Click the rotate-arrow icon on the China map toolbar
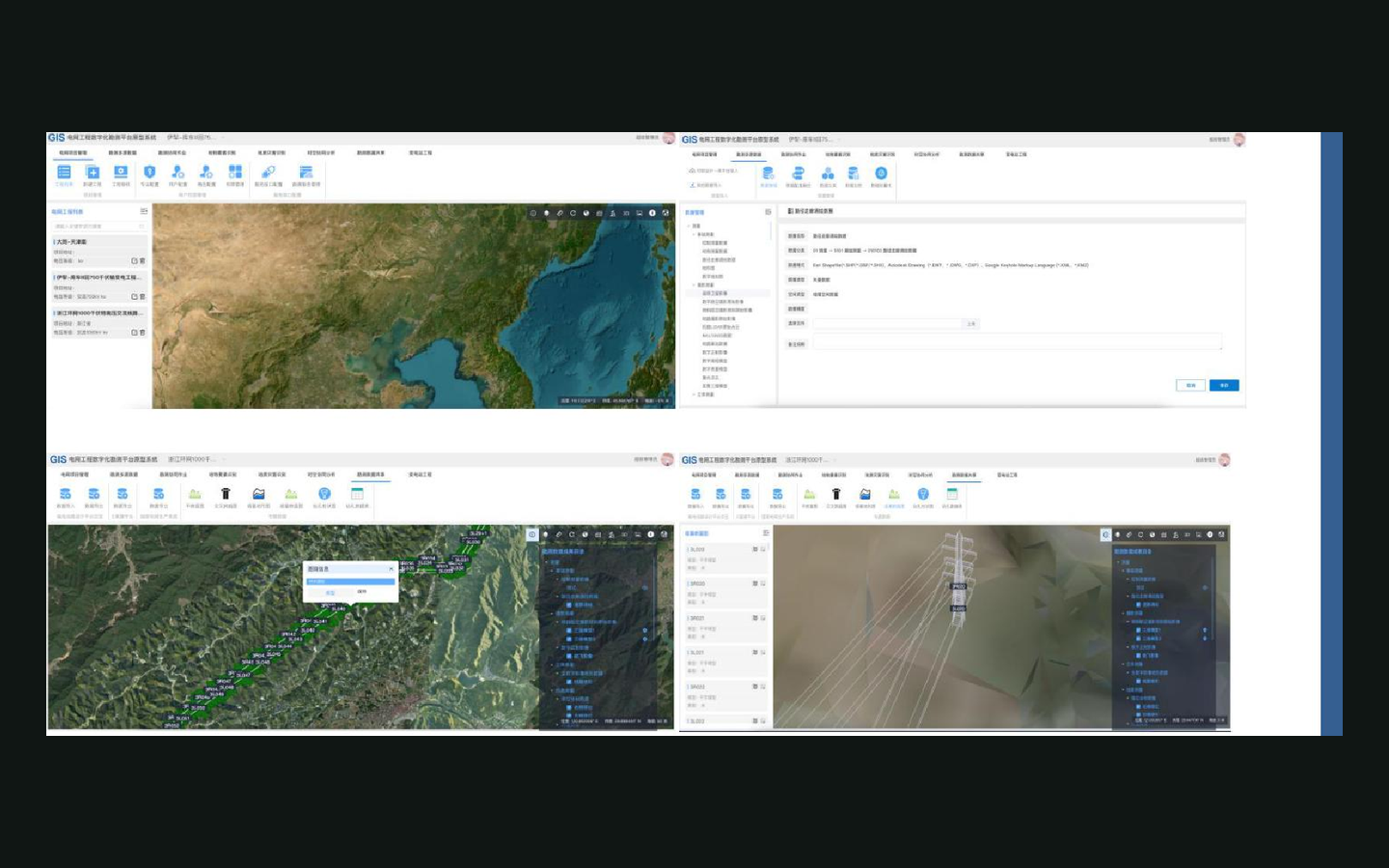1389x868 pixels. (x=573, y=213)
